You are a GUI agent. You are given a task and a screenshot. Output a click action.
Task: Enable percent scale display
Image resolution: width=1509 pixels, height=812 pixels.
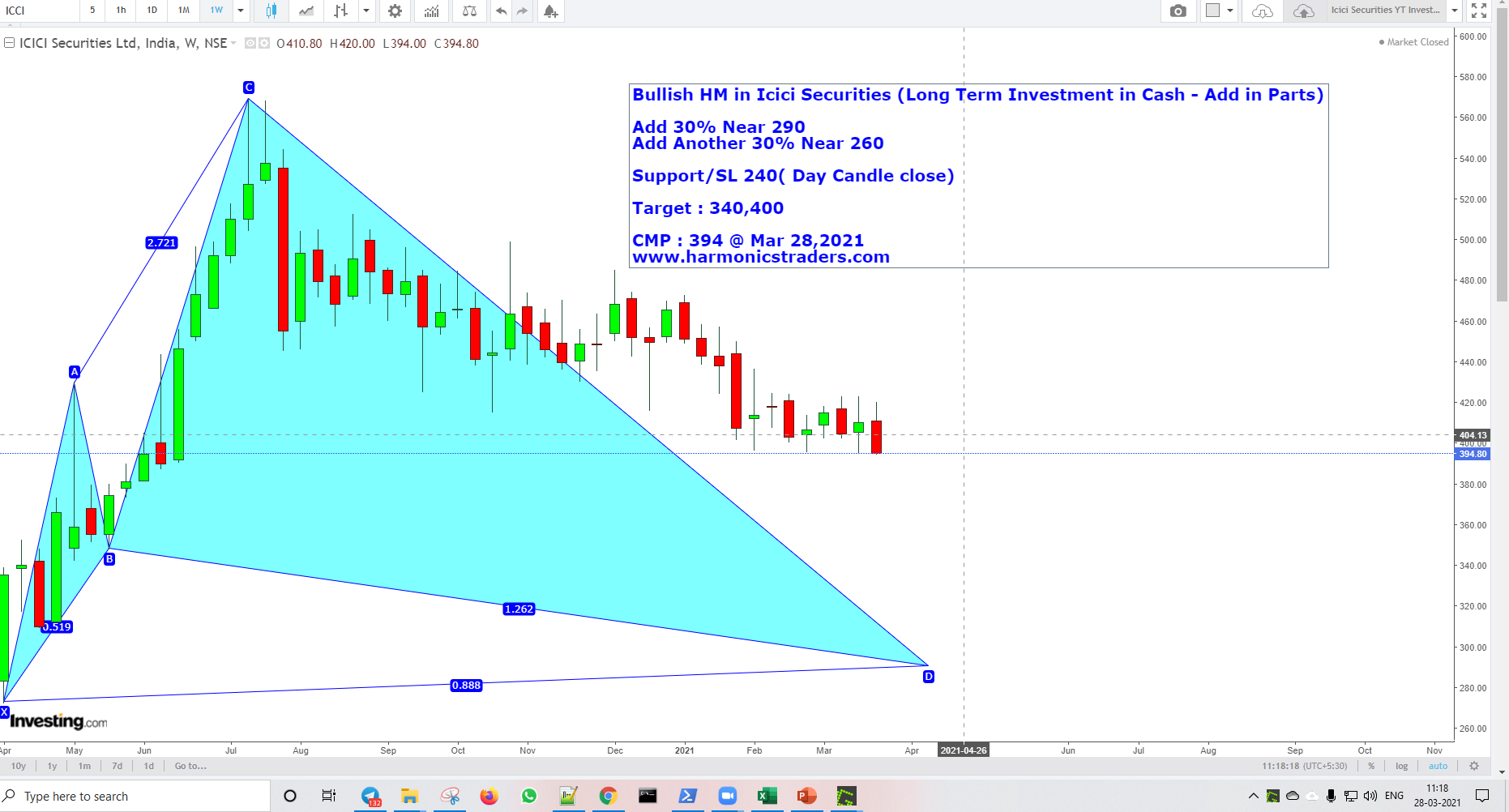click(x=1370, y=766)
